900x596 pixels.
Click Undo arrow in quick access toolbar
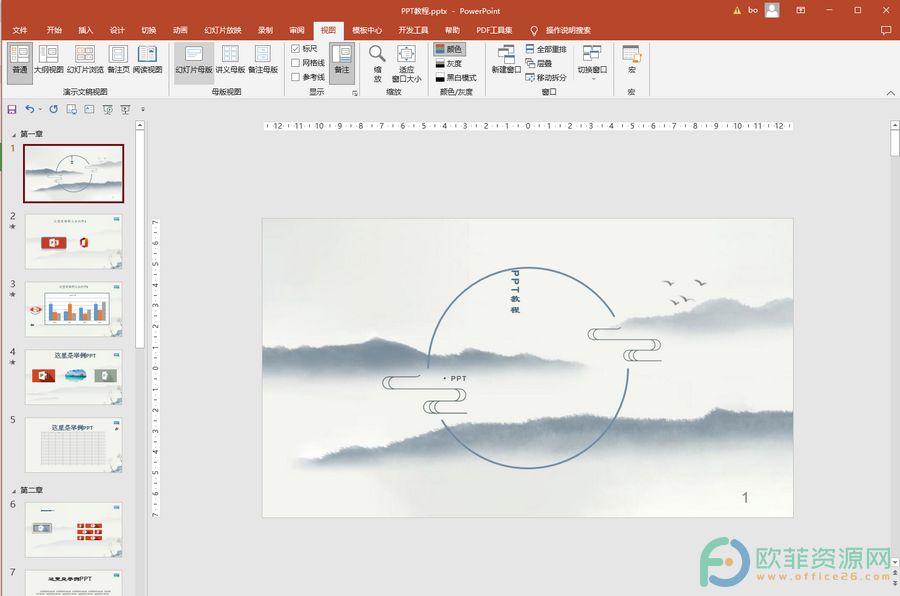pos(29,109)
